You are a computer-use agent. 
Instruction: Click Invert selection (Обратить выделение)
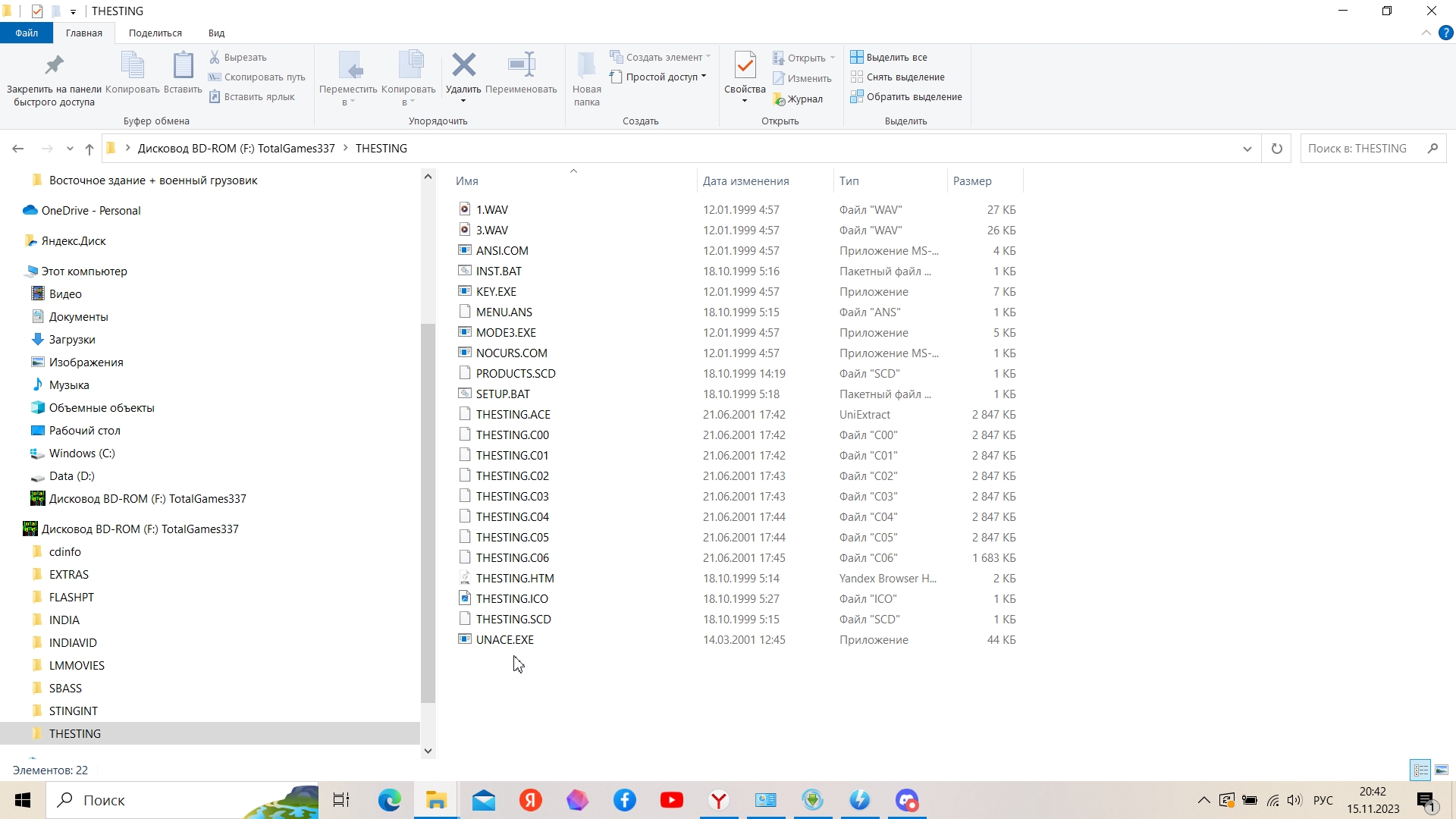[x=906, y=96]
